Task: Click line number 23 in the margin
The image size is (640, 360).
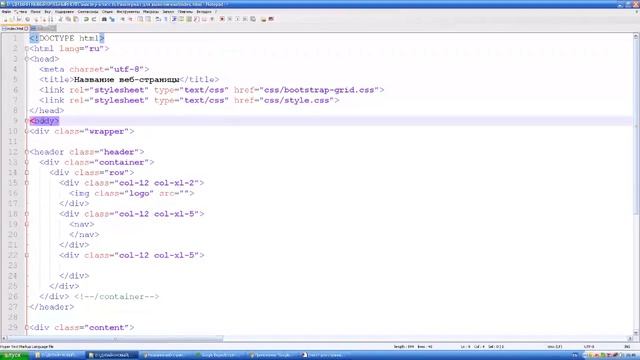Action: click(13, 266)
